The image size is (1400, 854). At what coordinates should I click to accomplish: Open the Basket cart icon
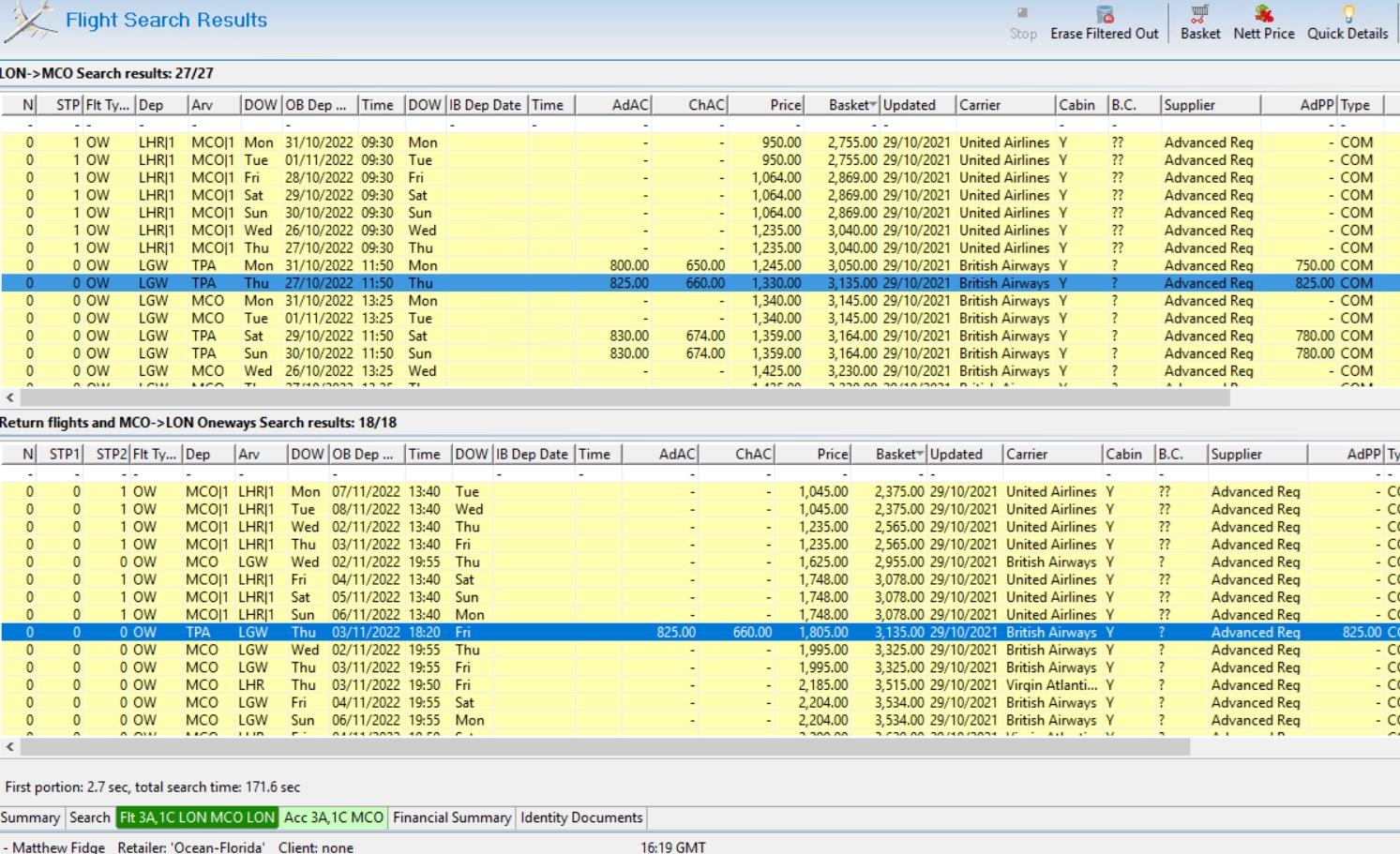(x=1199, y=14)
